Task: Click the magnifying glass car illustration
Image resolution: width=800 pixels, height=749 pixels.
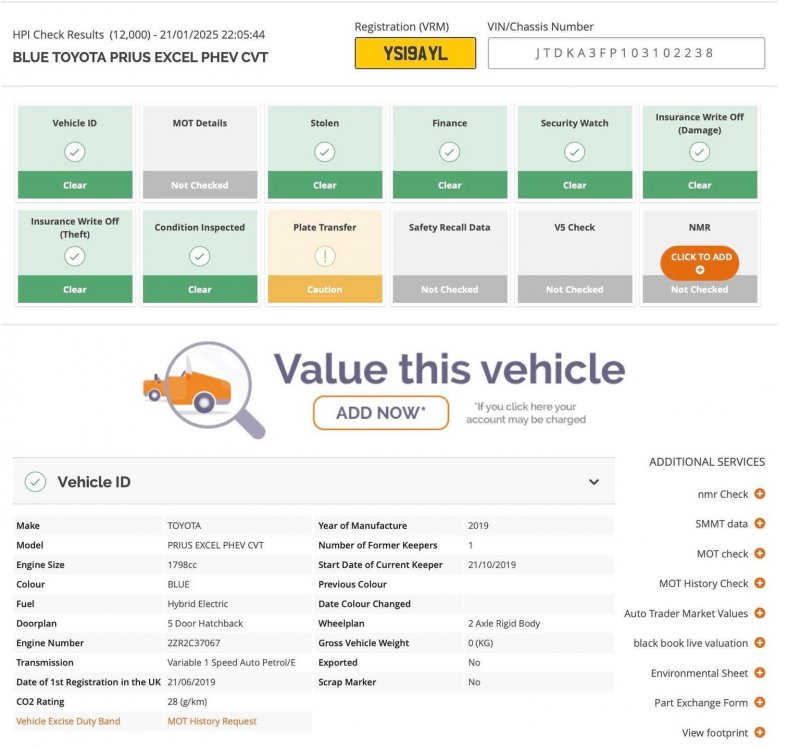Action: tap(204, 389)
